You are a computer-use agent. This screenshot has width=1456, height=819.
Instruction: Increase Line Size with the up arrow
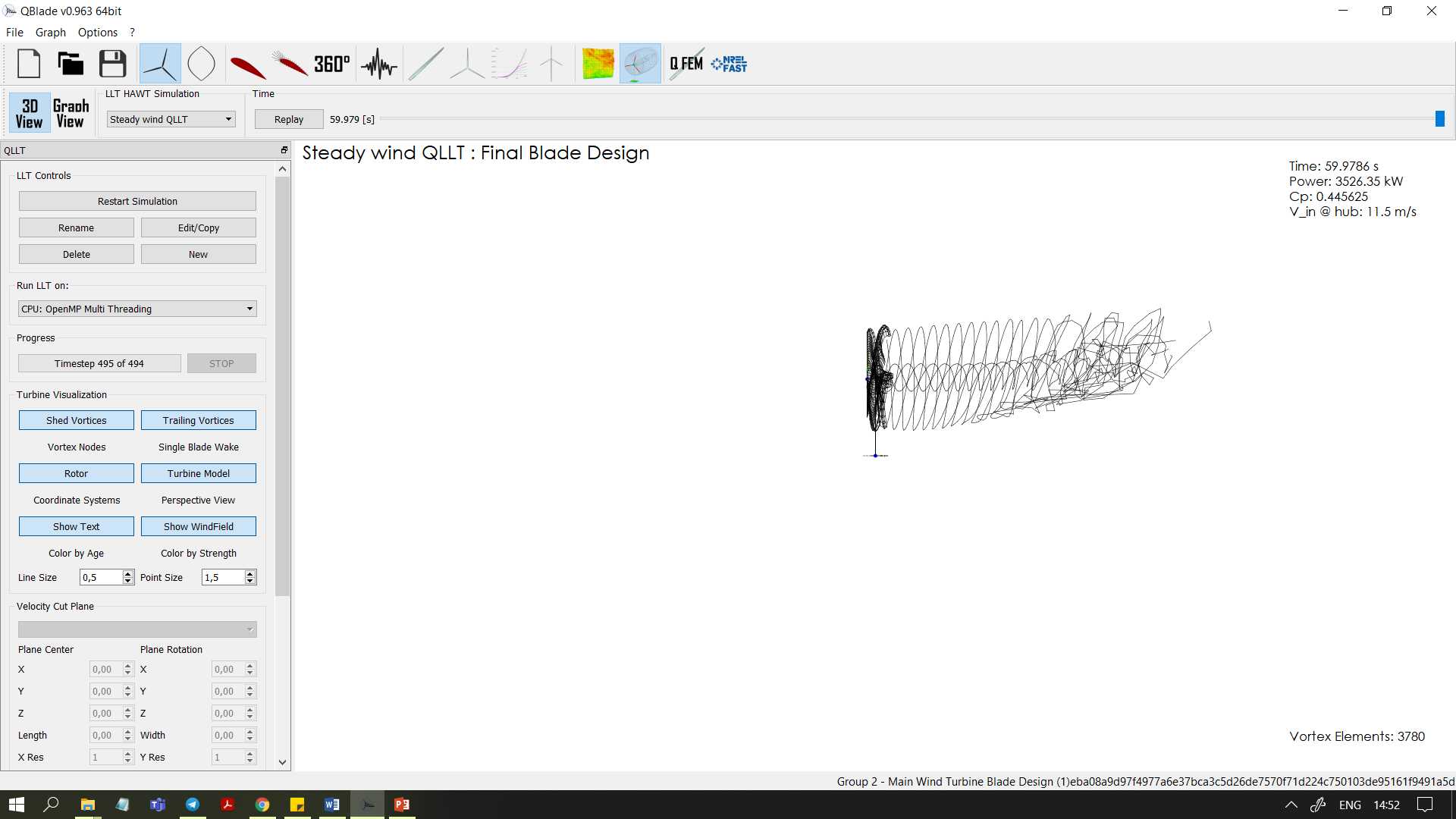coord(128,573)
